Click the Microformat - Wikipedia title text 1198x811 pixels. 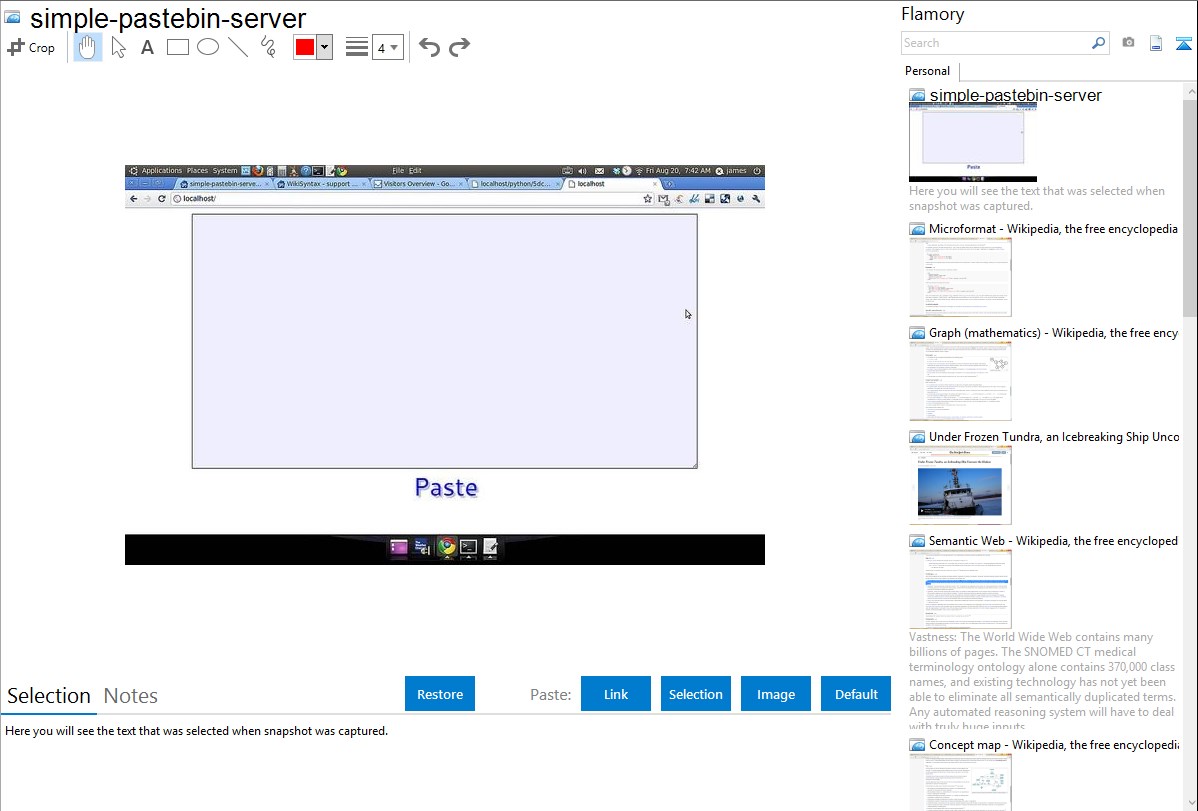pos(1053,229)
